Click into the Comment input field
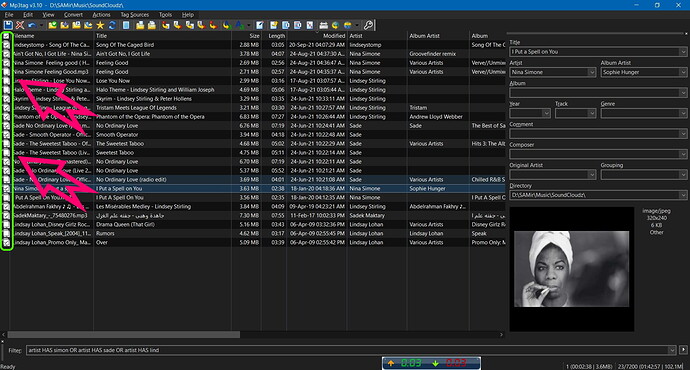Screen dimensions: 690x370 tap(594, 134)
